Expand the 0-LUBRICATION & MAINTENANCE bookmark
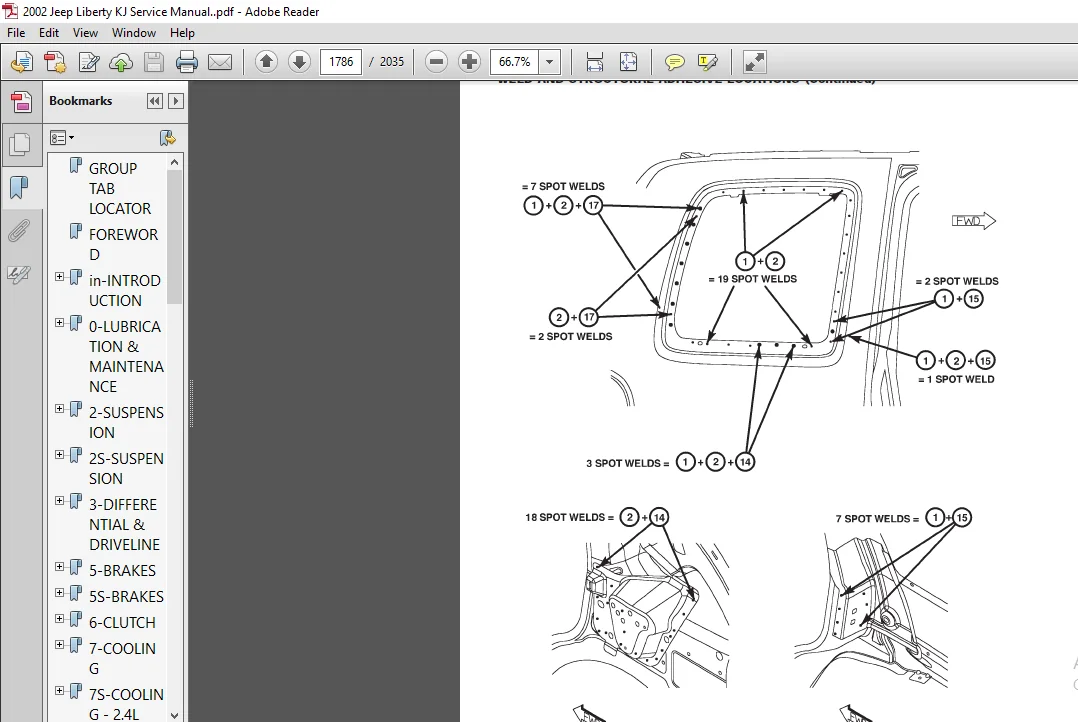 [60, 322]
